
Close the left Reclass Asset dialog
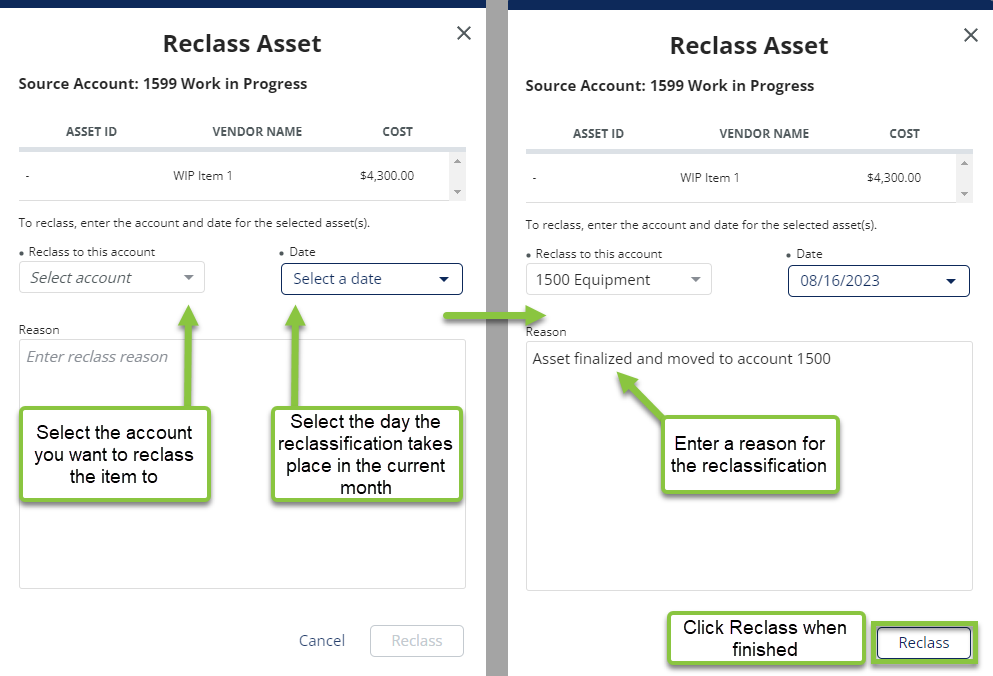(464, 33)
